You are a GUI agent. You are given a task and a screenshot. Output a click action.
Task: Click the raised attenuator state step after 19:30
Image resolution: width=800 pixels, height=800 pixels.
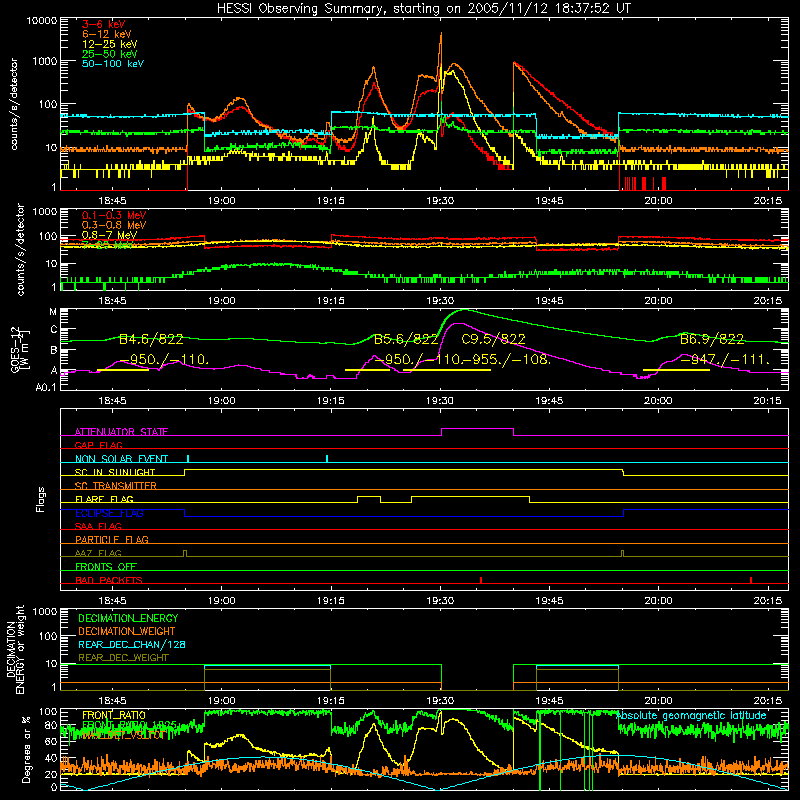point(477,429)
